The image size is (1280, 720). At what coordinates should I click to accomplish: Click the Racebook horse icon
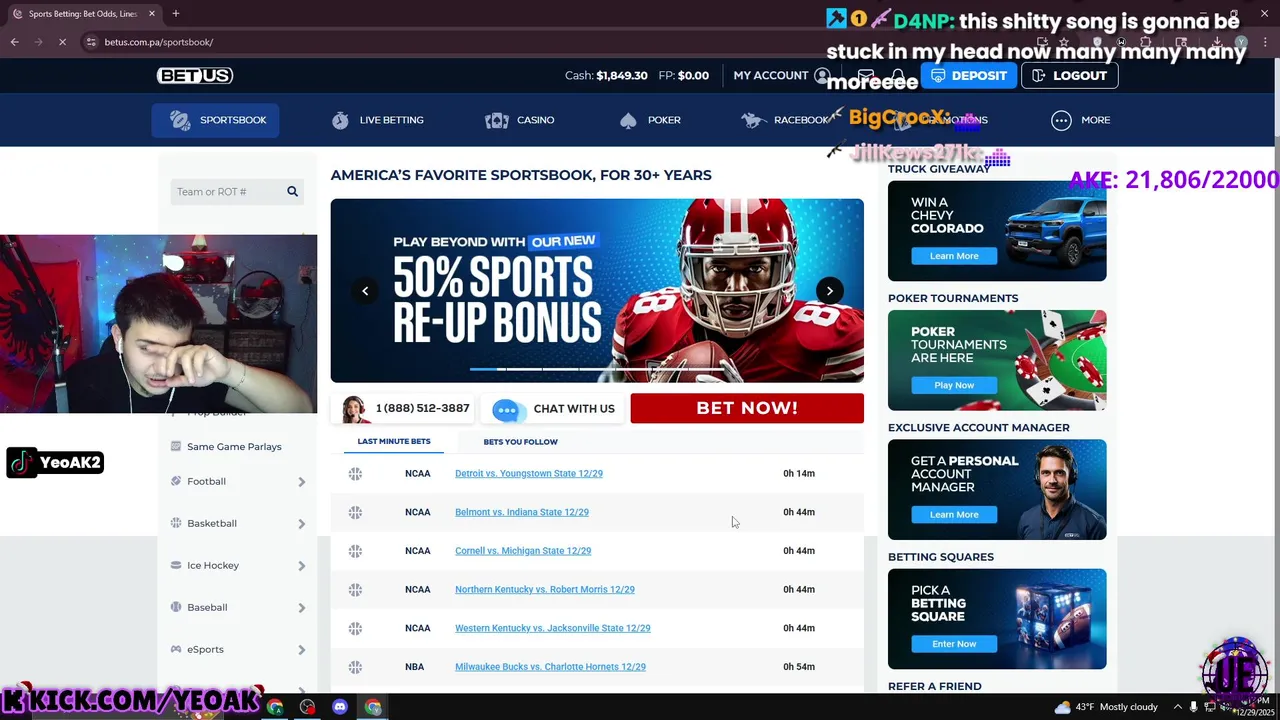(754, 120)
